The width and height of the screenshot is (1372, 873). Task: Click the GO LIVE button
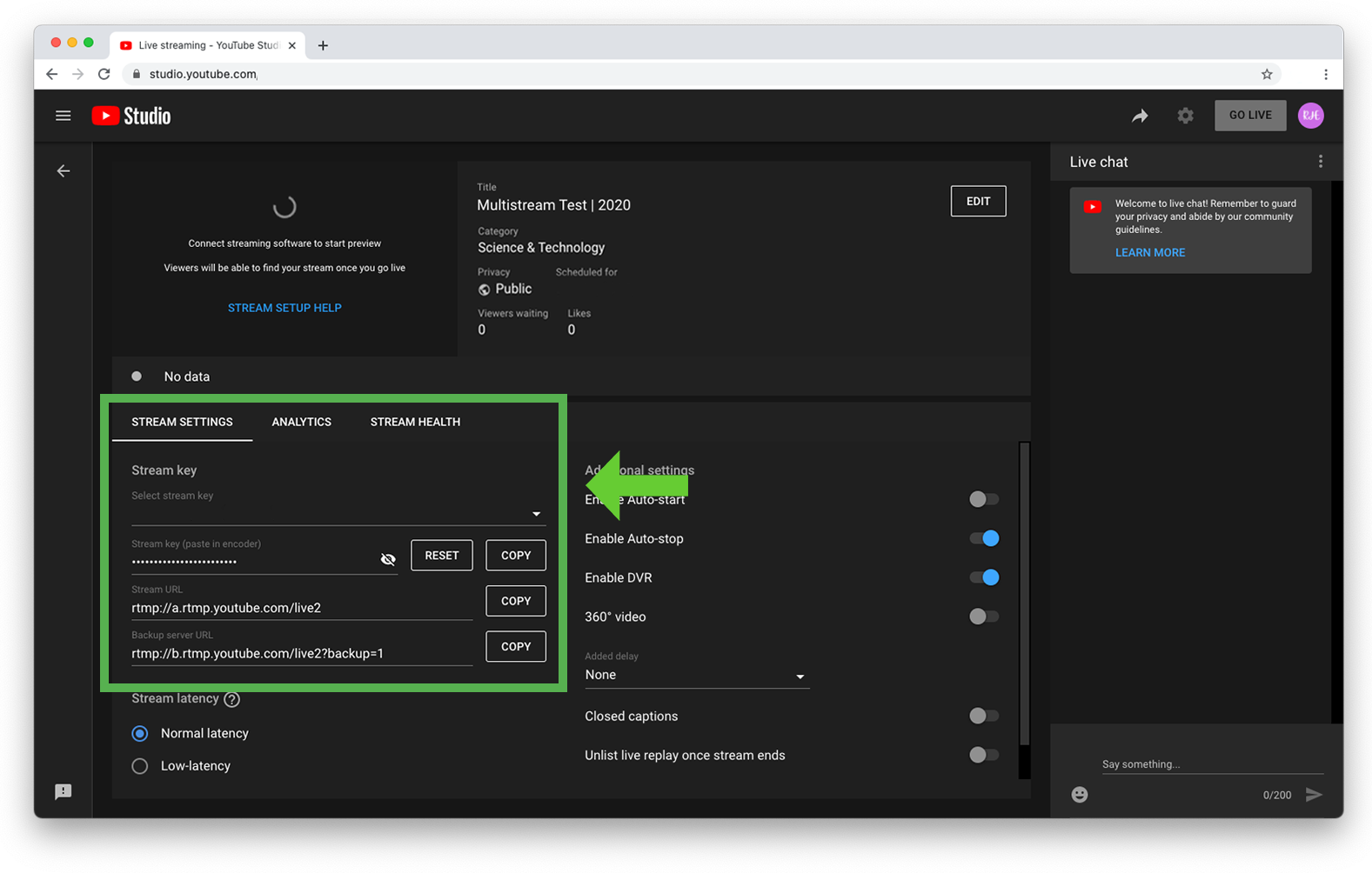pyautogui.click(x=1250, y=115)
